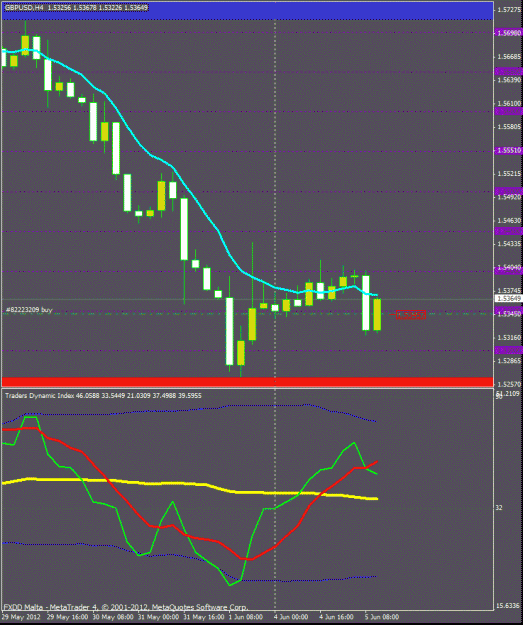Click the 1.55215 price scale label
Image resolution: width=523 pixels, height=625 pixels.
[x=509, y=173]
